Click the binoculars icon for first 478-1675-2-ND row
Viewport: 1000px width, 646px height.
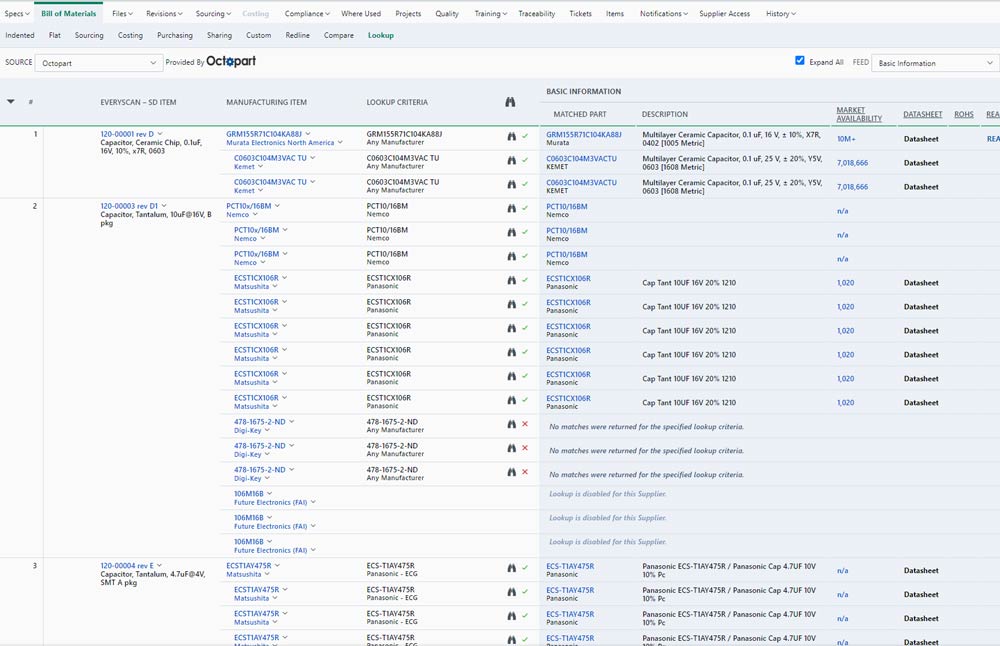(x=511, y=424)
